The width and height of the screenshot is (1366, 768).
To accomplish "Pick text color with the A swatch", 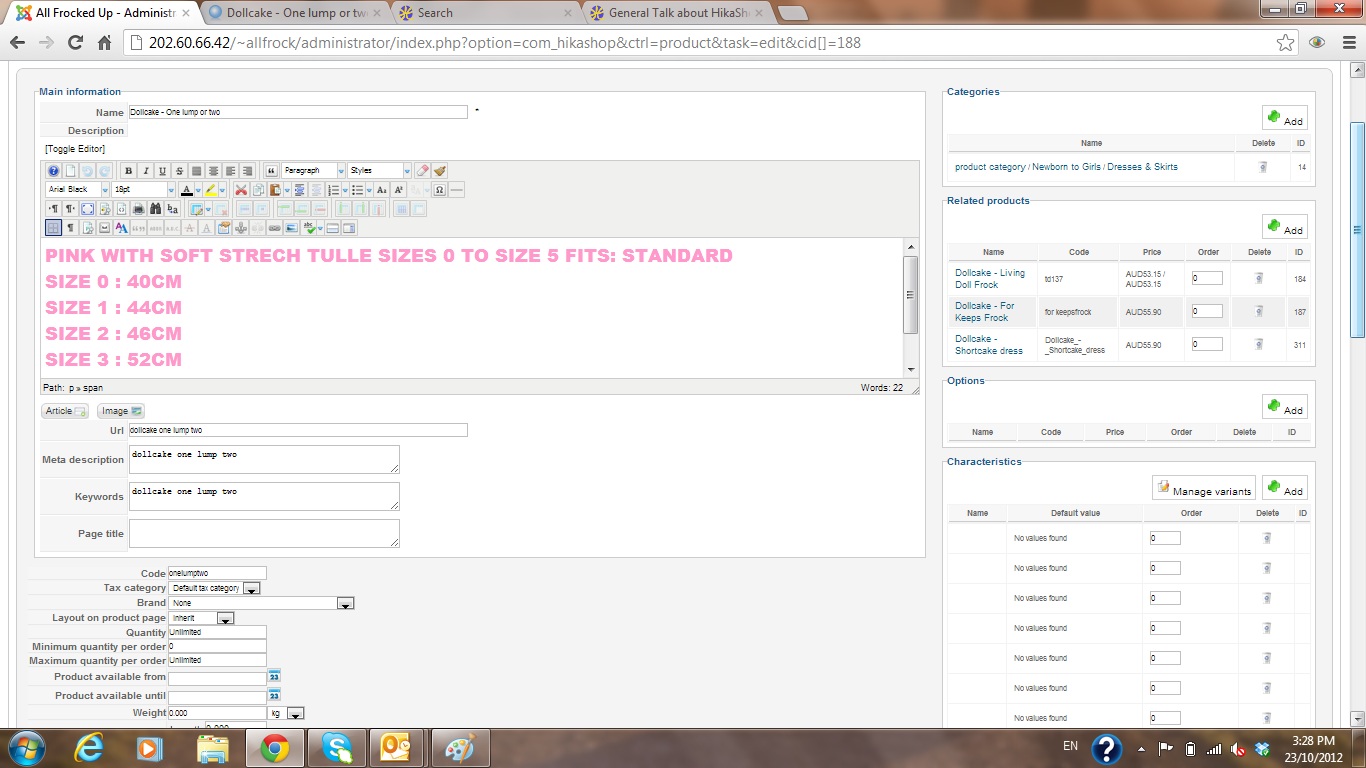I will 186,190.
